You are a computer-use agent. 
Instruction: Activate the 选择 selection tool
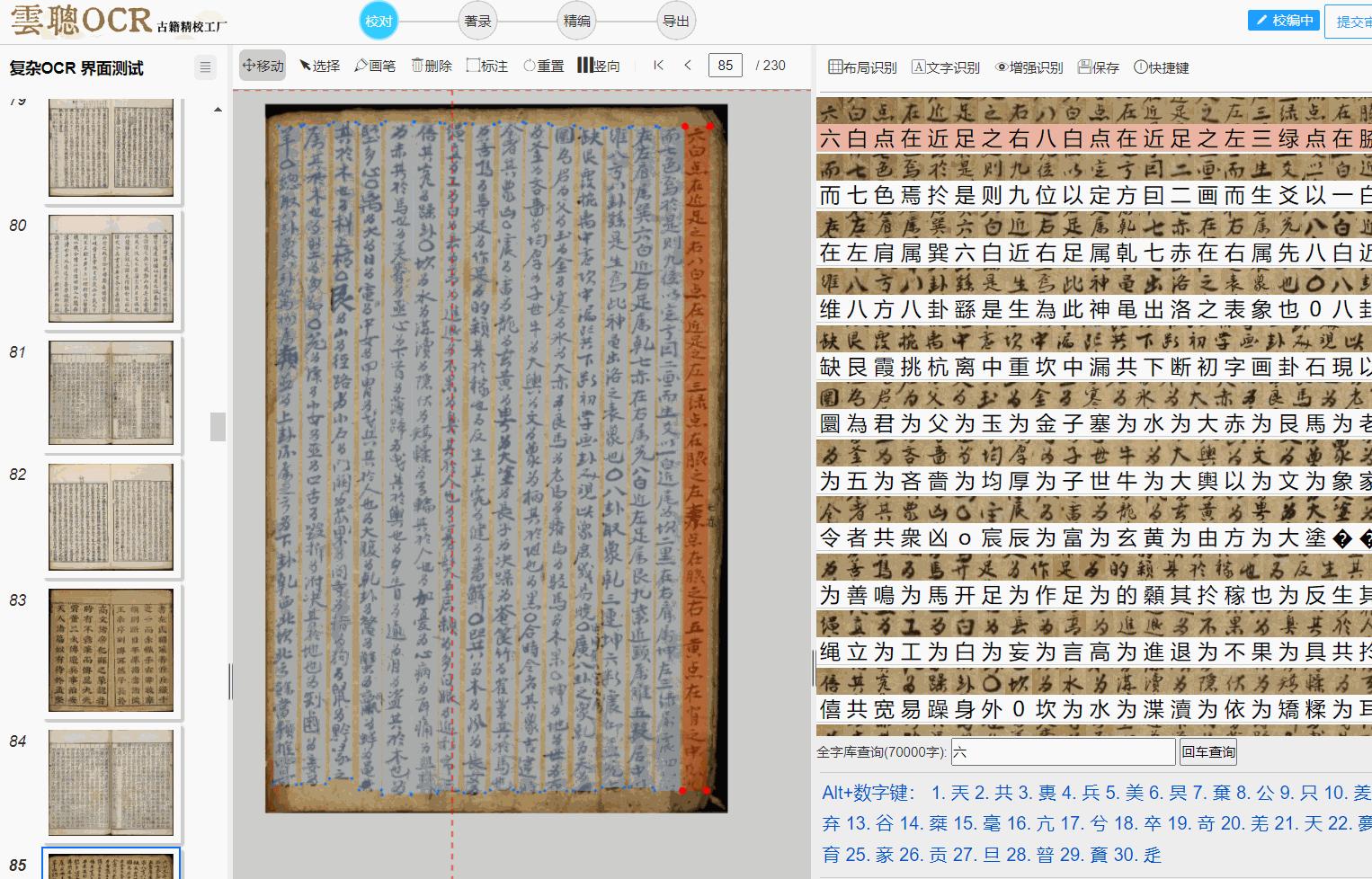click(319, 66)
